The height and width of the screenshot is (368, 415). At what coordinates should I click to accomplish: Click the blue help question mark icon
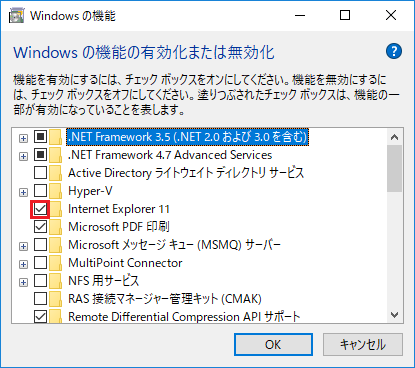click(394, 51)
